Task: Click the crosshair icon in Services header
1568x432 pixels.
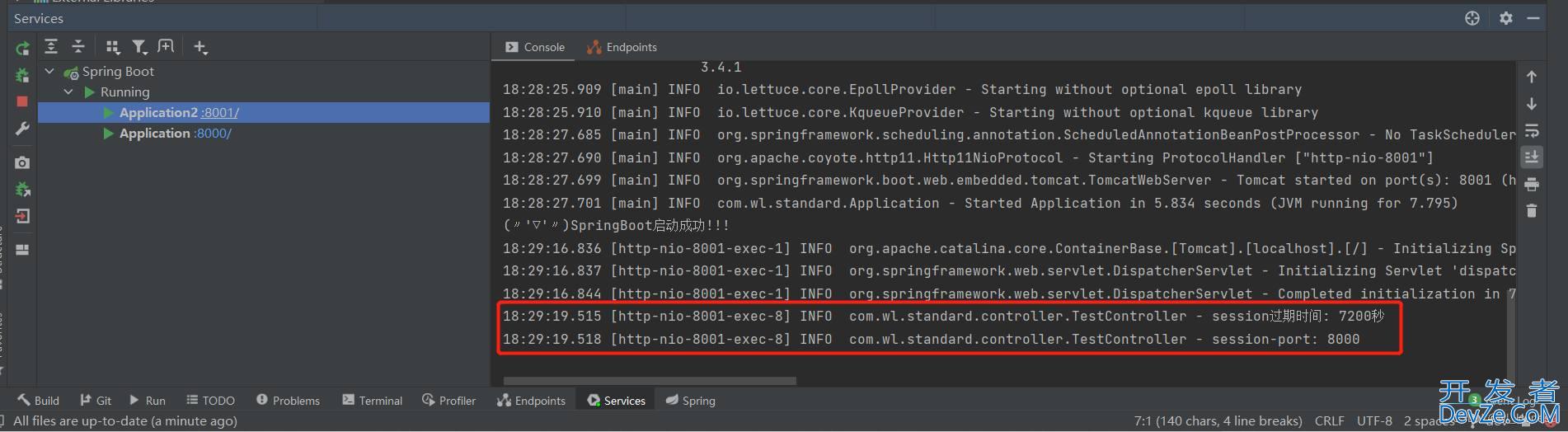Action: tap(1472, 18)
